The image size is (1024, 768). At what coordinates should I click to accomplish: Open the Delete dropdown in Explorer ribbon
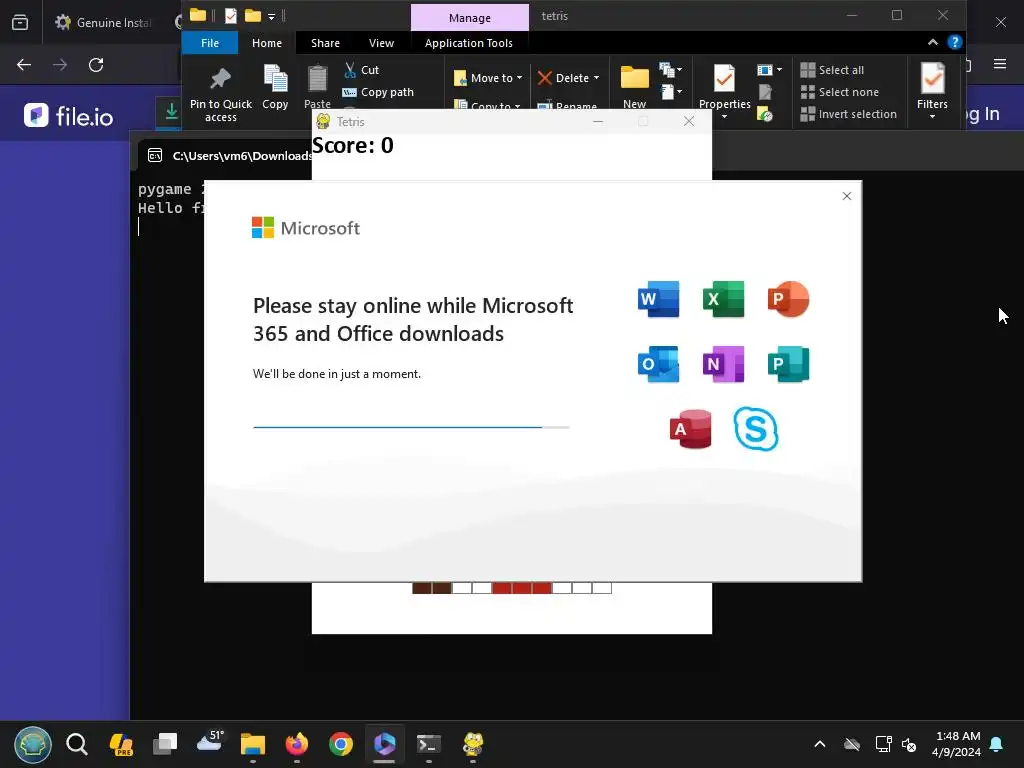click(568, 78)
